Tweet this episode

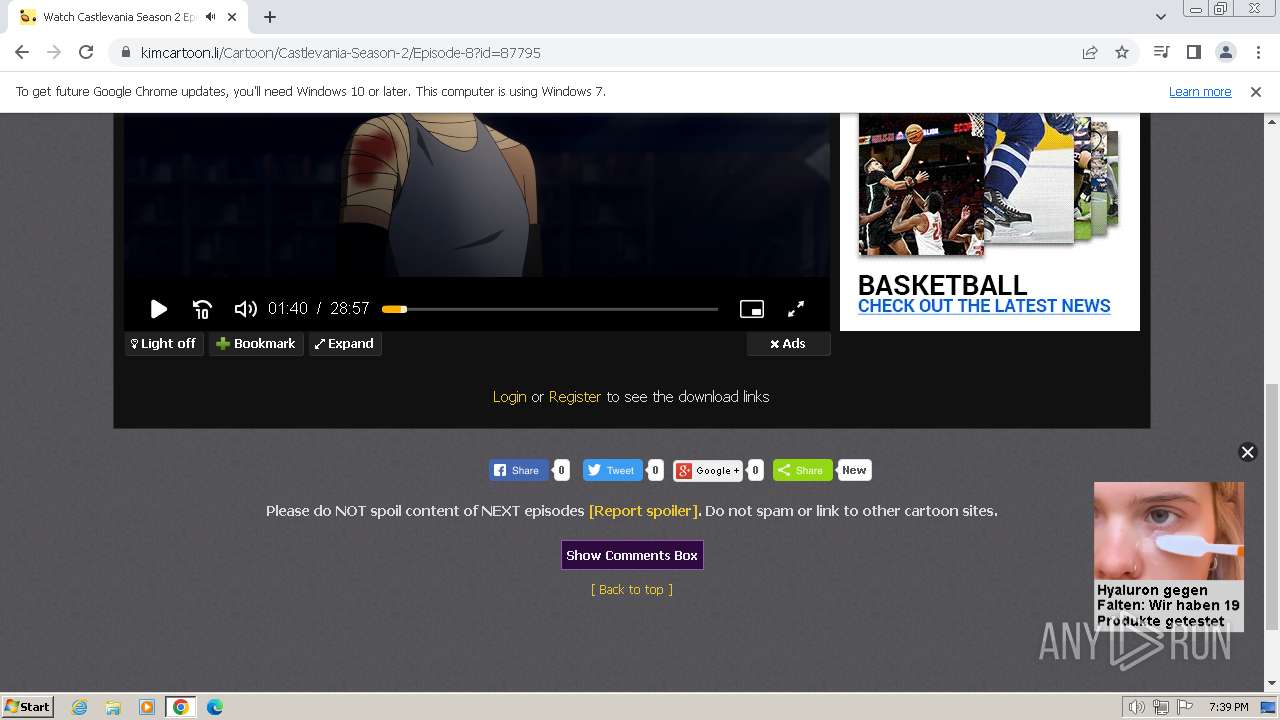(x=612, y=470)
